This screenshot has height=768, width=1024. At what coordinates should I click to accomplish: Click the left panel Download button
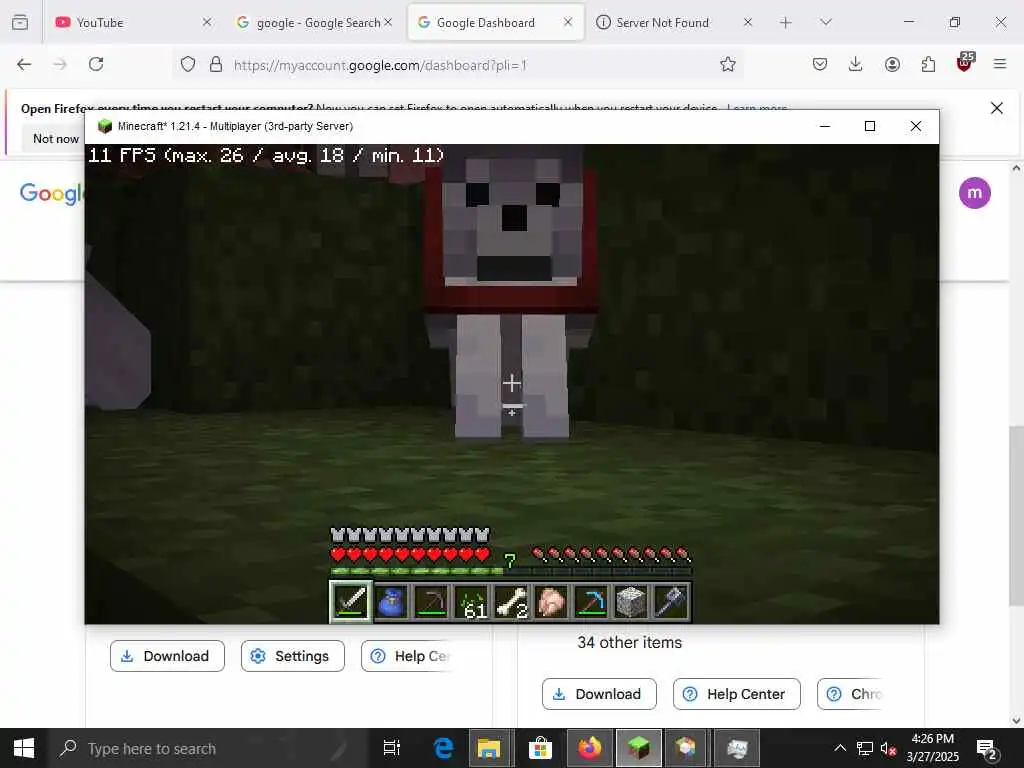(x=167, y=656)
